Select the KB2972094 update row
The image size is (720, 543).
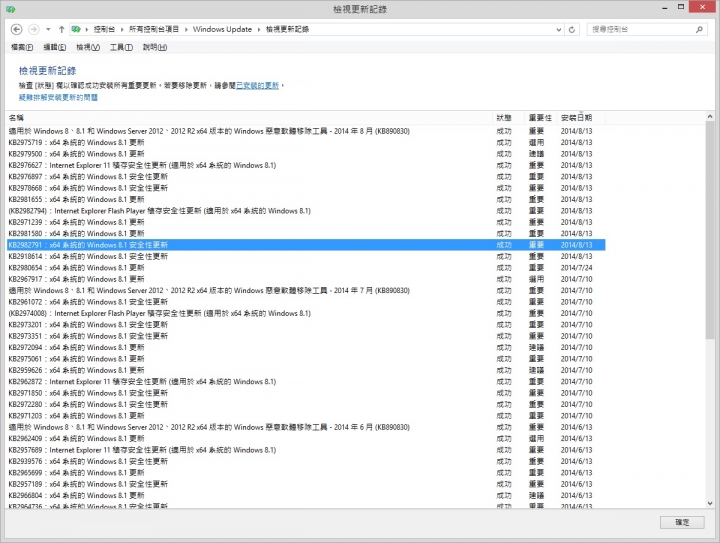coord(306,347)
